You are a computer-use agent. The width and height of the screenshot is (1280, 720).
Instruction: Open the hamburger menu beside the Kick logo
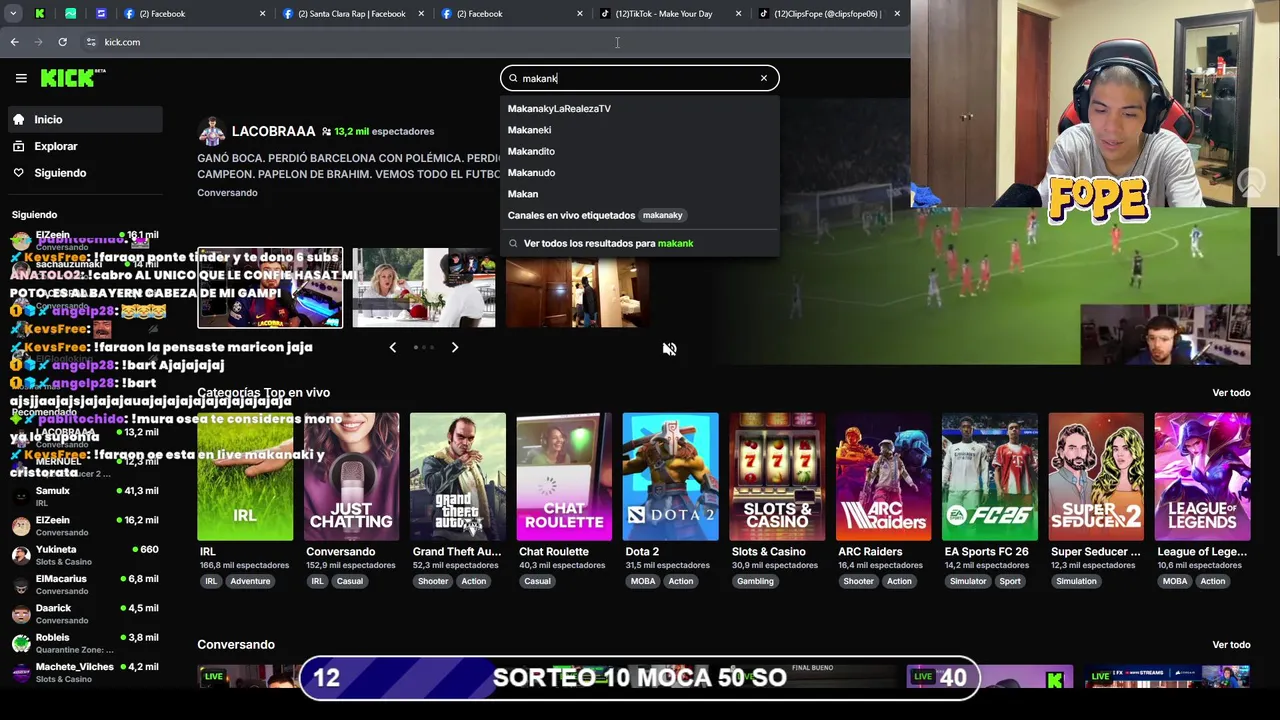point(21,78)
